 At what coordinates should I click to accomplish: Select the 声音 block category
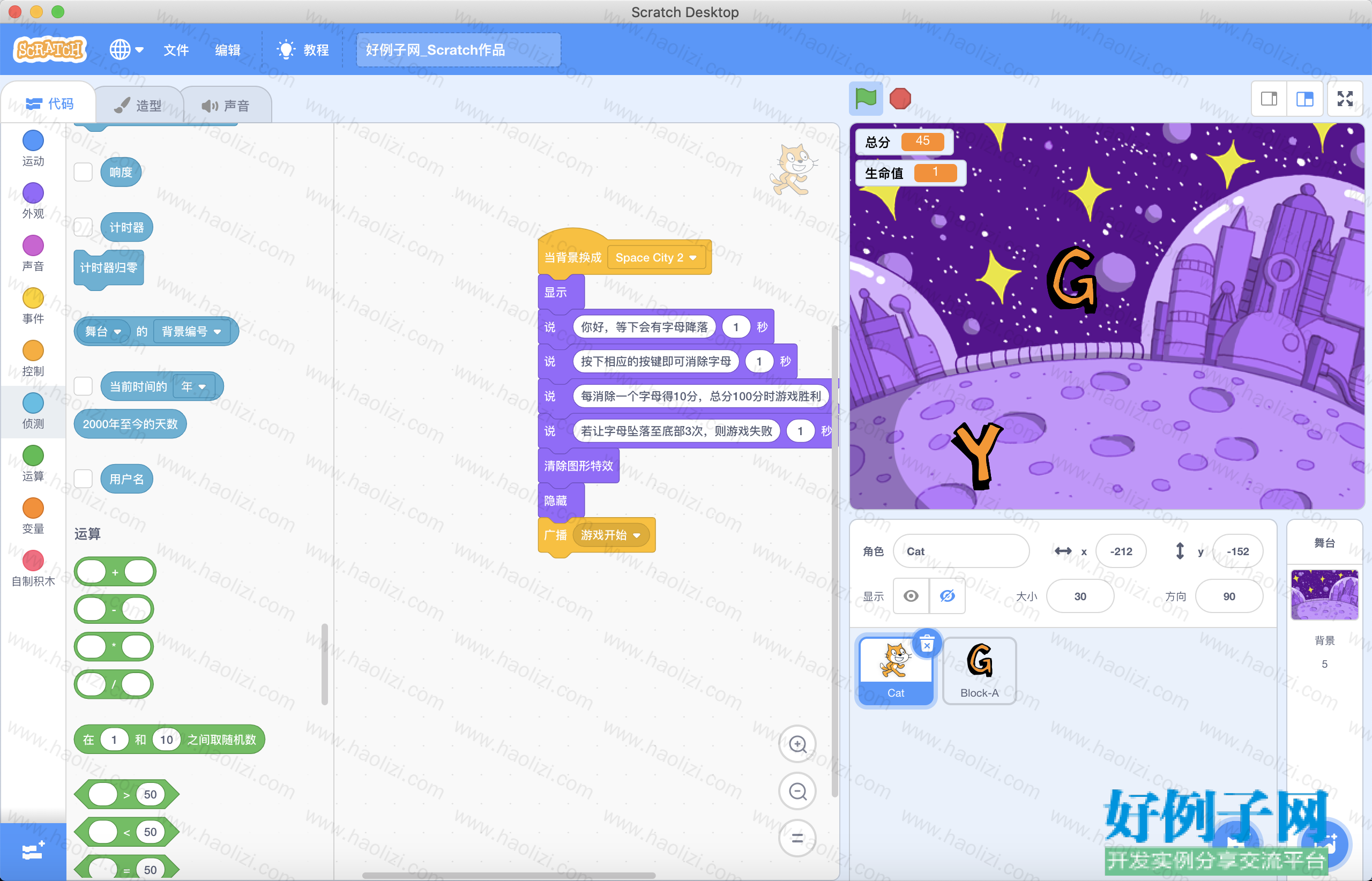point(33,253)
